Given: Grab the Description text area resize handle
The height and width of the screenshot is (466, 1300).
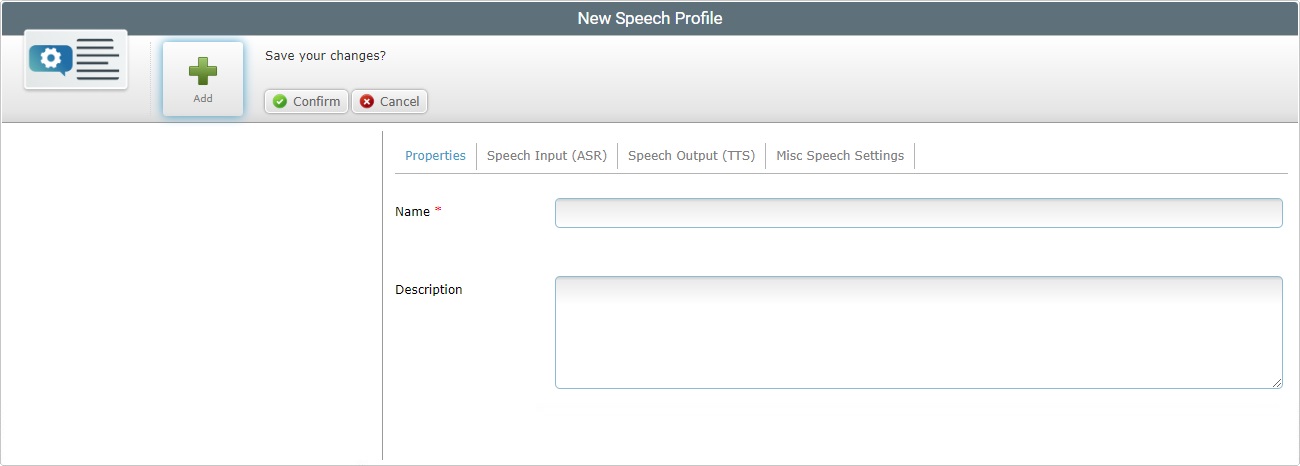Looking at the screenshot, I should (1277, 383).
